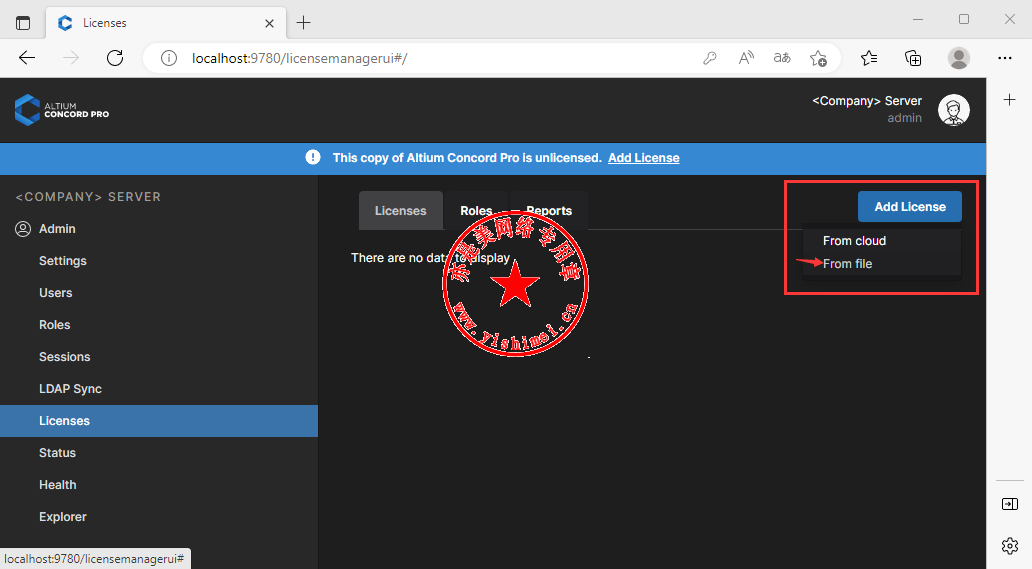Open browser Settings and more menu
1032x569 pixels.
pos(1004,58)
